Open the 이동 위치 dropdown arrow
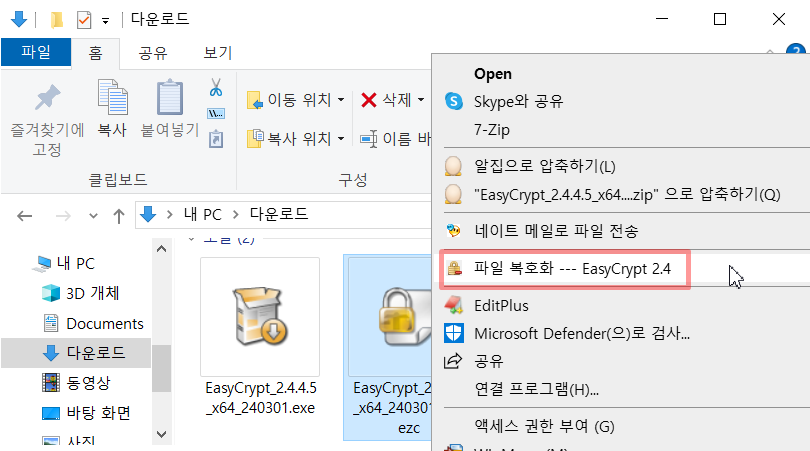 point(341,100)
